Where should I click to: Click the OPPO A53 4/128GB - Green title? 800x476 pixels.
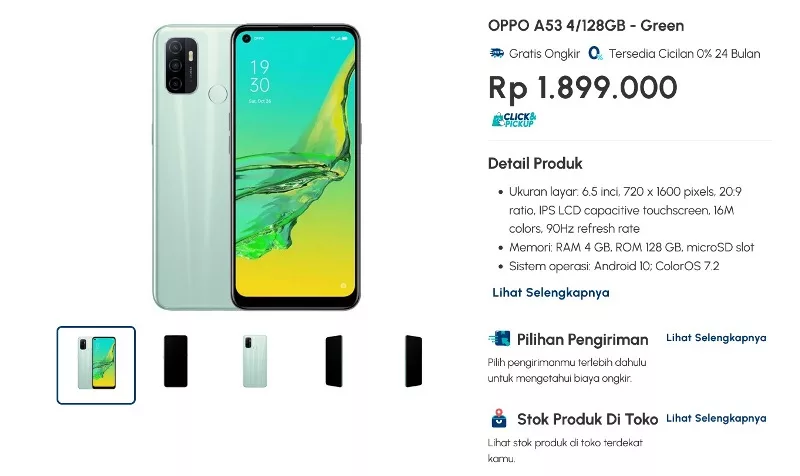[586, 26]
